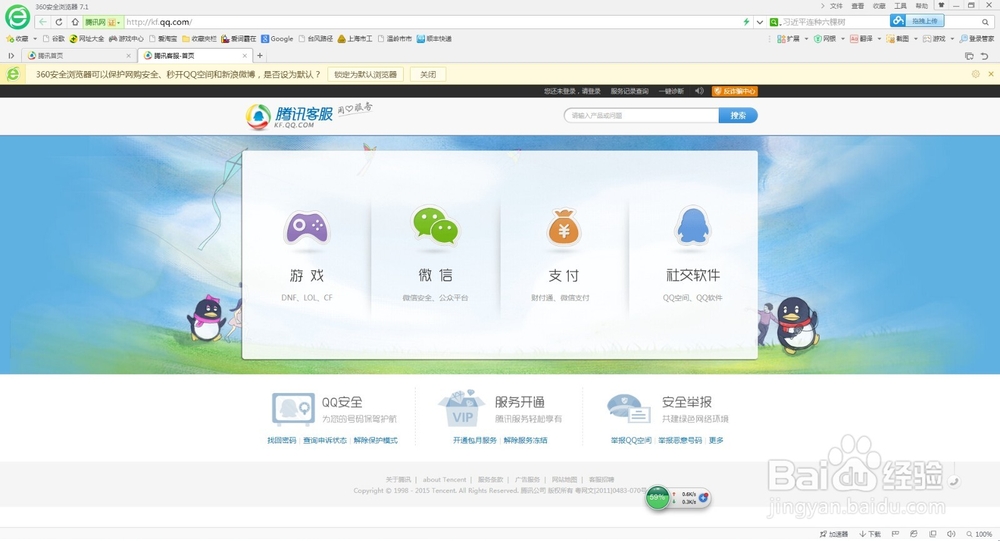Screen dimensions: 1000x541
Task: Switch to the 腾讯首页 tab
Action: pos(77,56)
